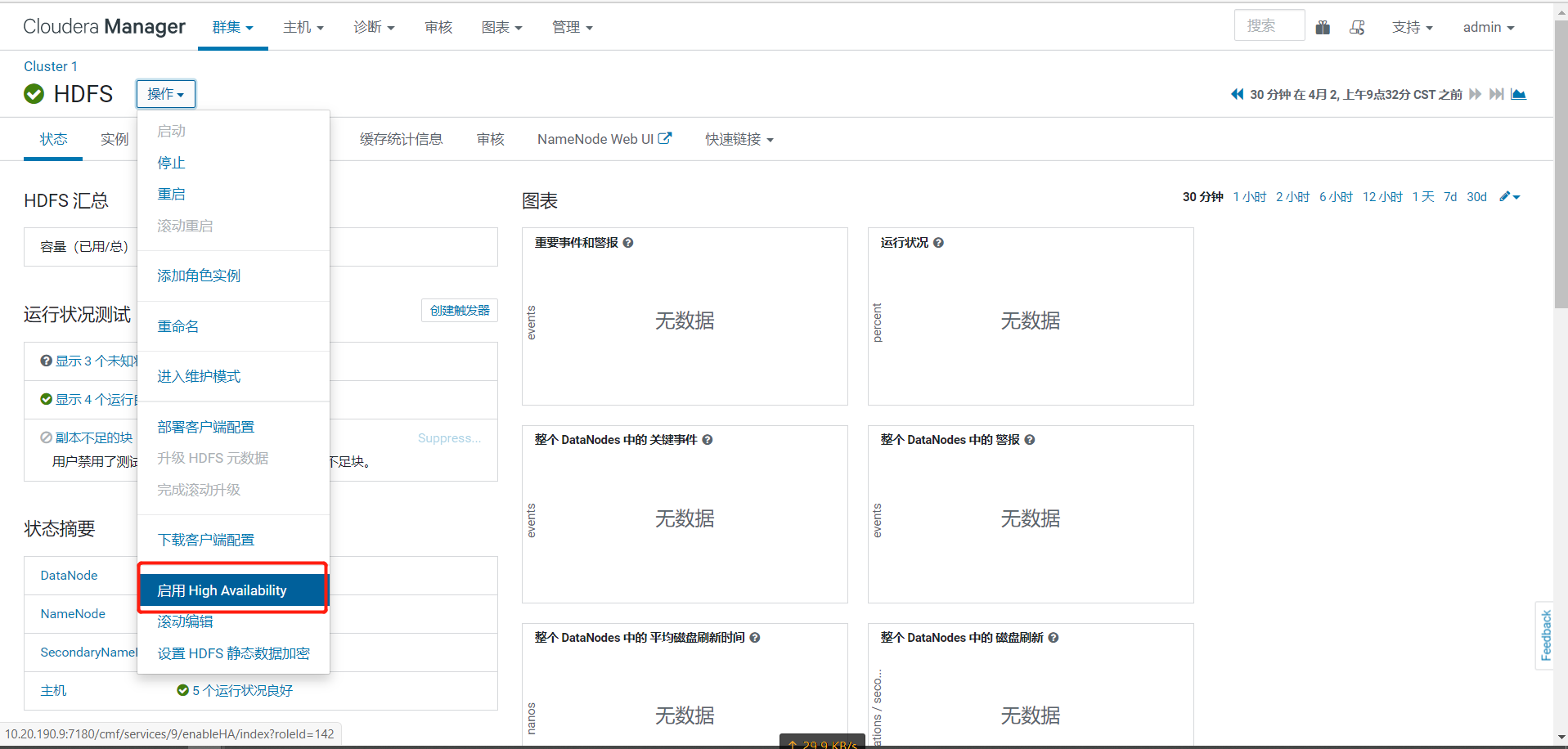1568x749 pixels.
Task: Open help for DataNodes 关键事件 chart
Action: [708, 440]
